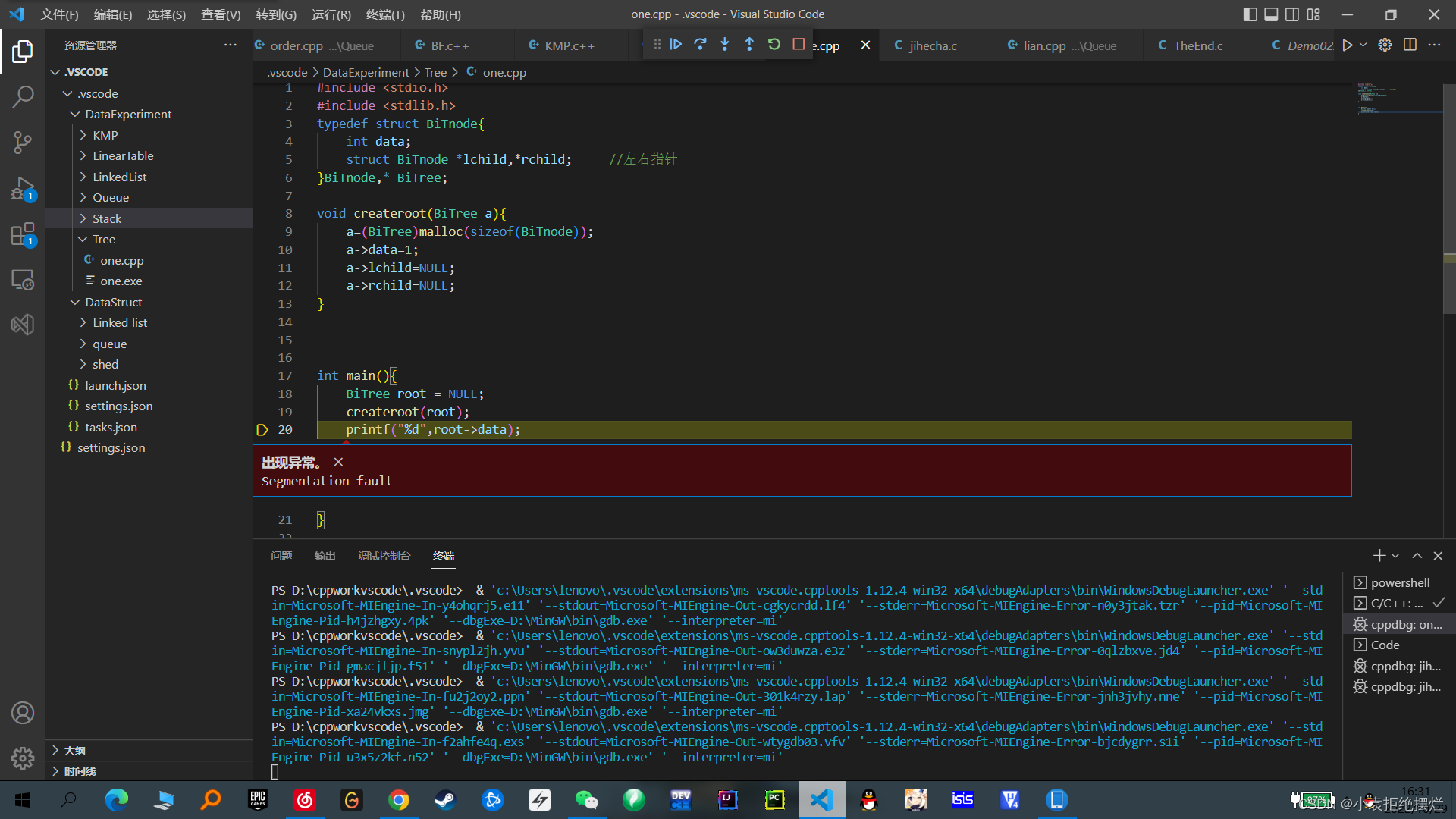The width and height of the screenshot is (1456, 819).
Task: Click the Step Over debug icon
Action: 700,45
